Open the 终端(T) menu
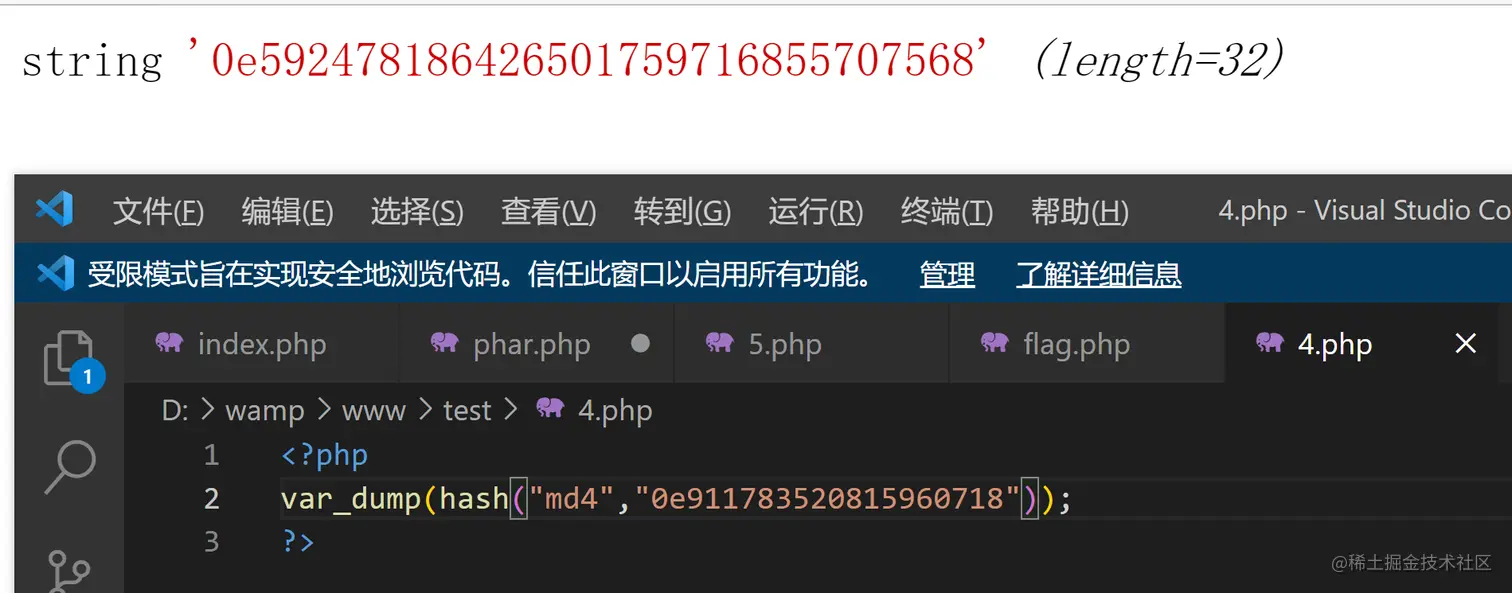 (x=946, y=211)
